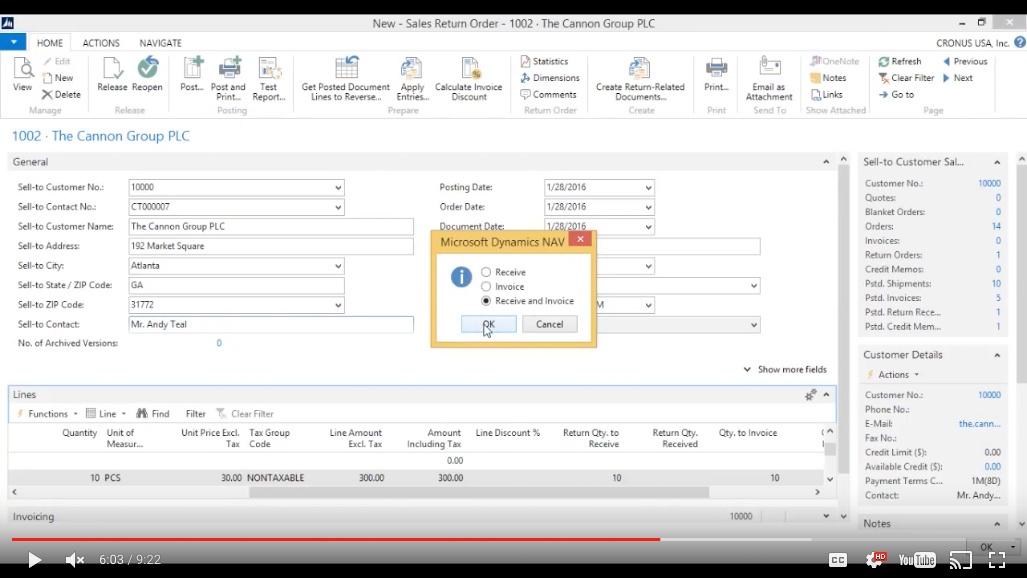Image resolution: width=1027 pixels, height=578 pixels.
Task: Open the blue application menu dropdown
Action: 13,43
